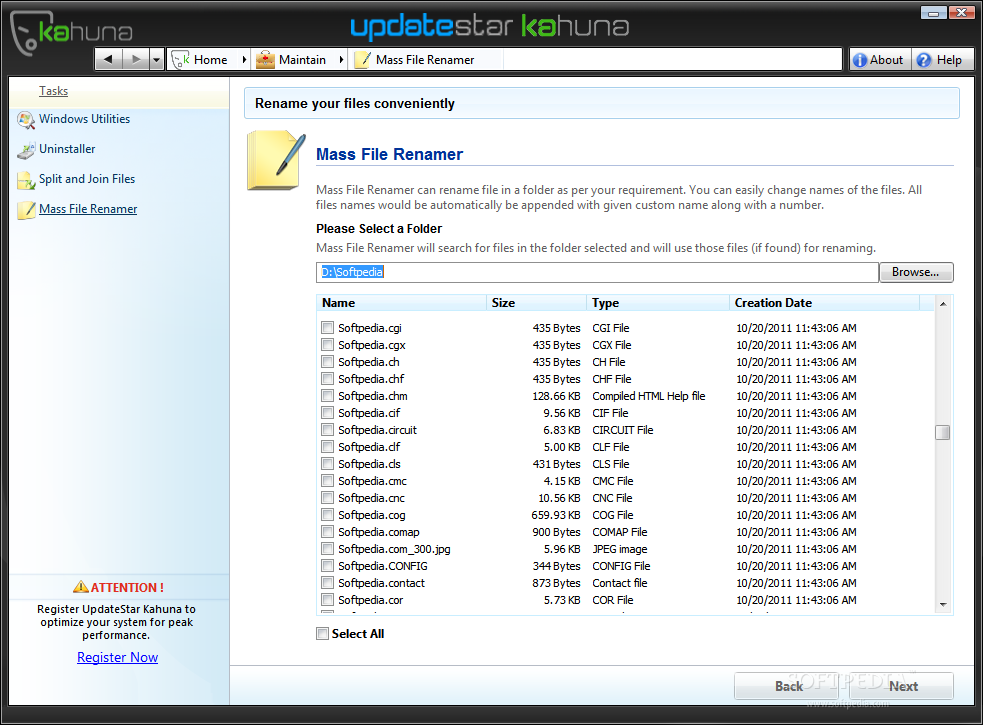Click the Tasks header
Viewport: 983px width, 725px height.
pyautogui.click(x=53, y=91)
